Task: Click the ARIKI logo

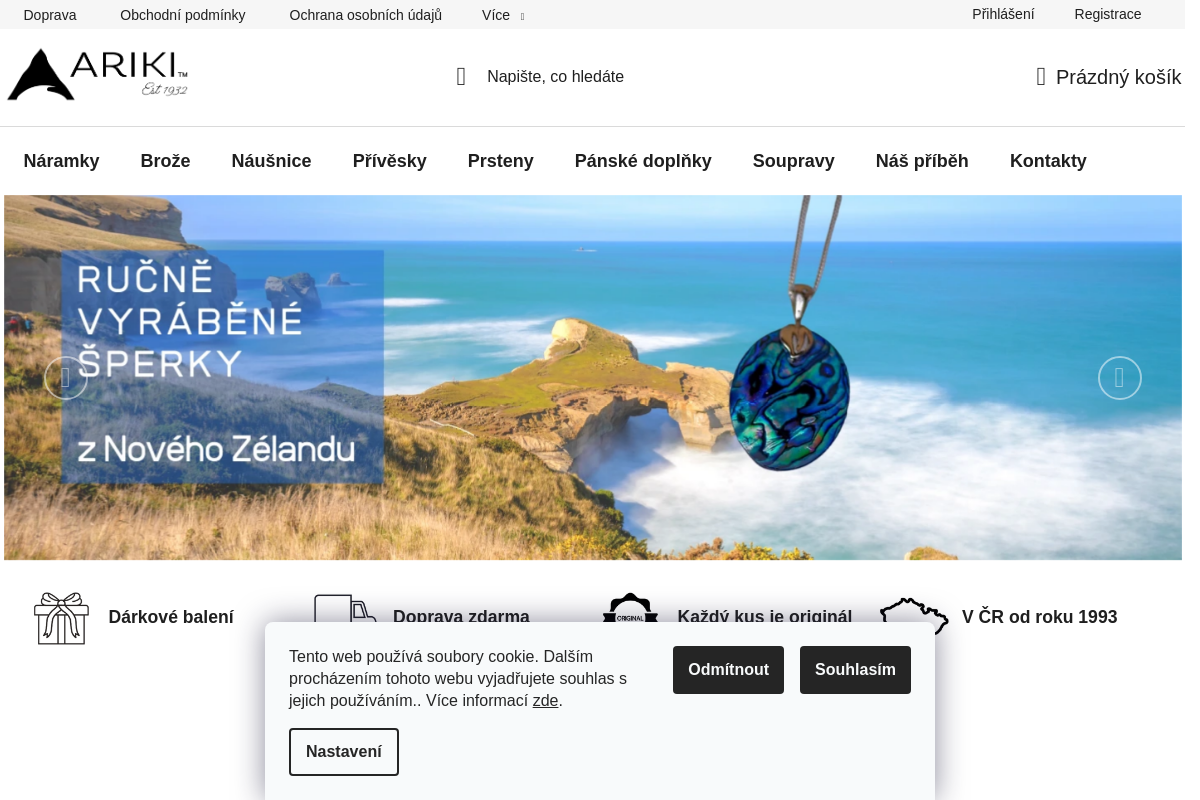Action: pyautogui.click(x=97, y=74)
